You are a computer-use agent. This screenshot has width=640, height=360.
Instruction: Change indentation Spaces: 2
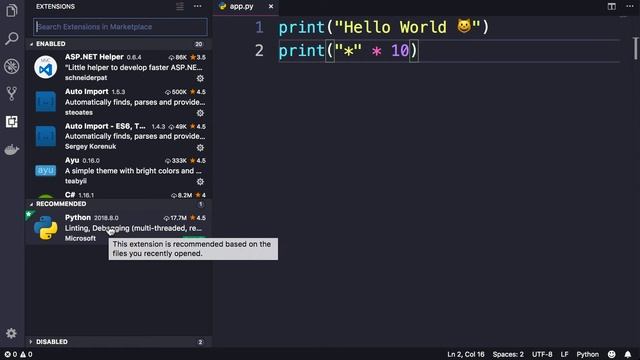tap(508, 354)
